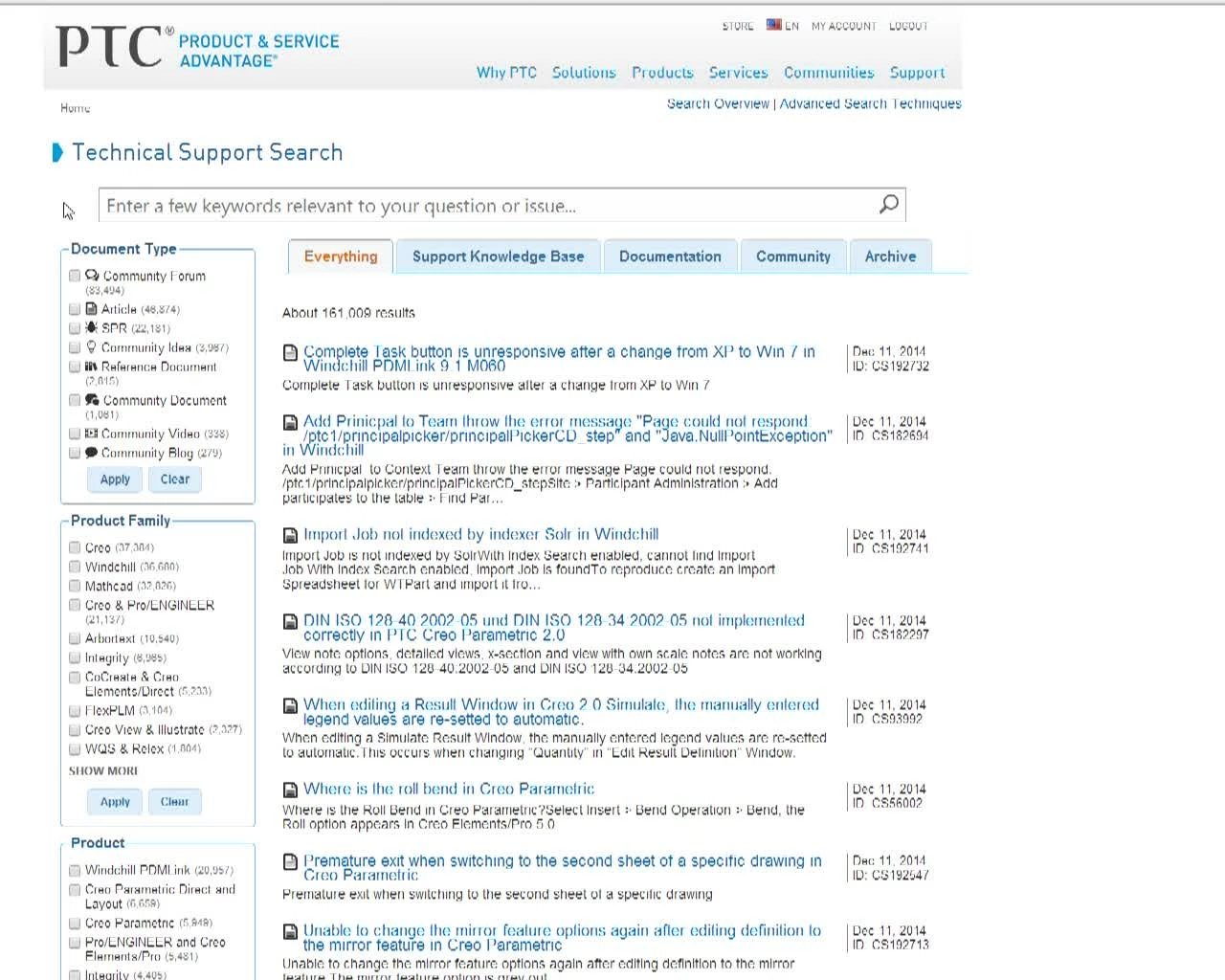Click the Community Blog bubble icon
1225x980 pixels.
(91, 453)
